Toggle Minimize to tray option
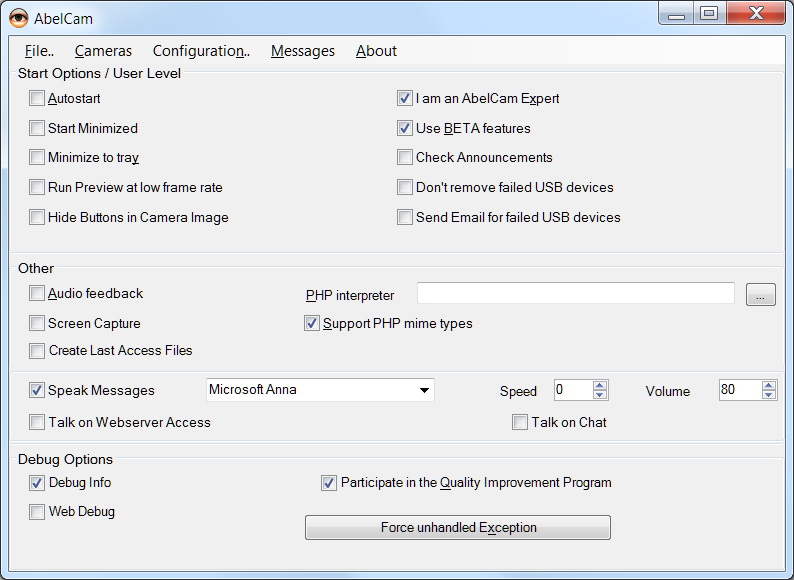 coord(37,158)
